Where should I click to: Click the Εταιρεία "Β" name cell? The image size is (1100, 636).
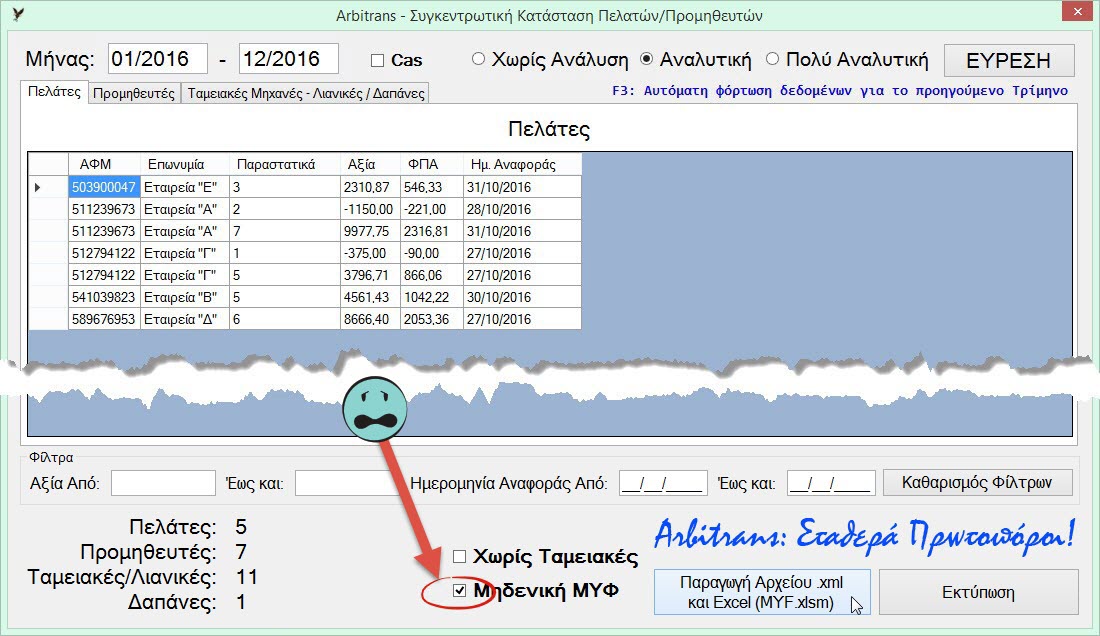coord(185,297)
